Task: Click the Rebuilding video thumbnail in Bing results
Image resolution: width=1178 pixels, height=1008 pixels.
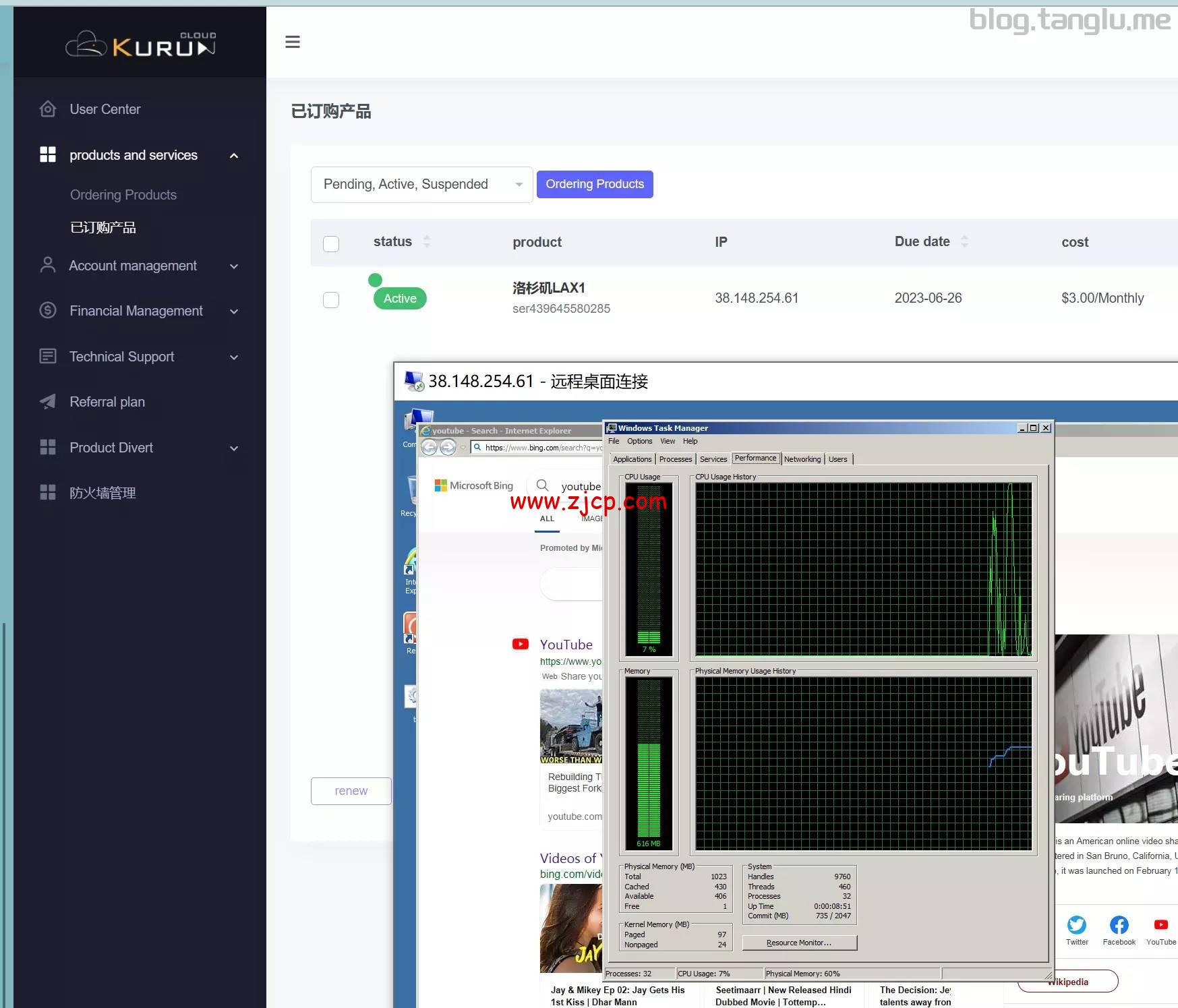Action: 571,726
